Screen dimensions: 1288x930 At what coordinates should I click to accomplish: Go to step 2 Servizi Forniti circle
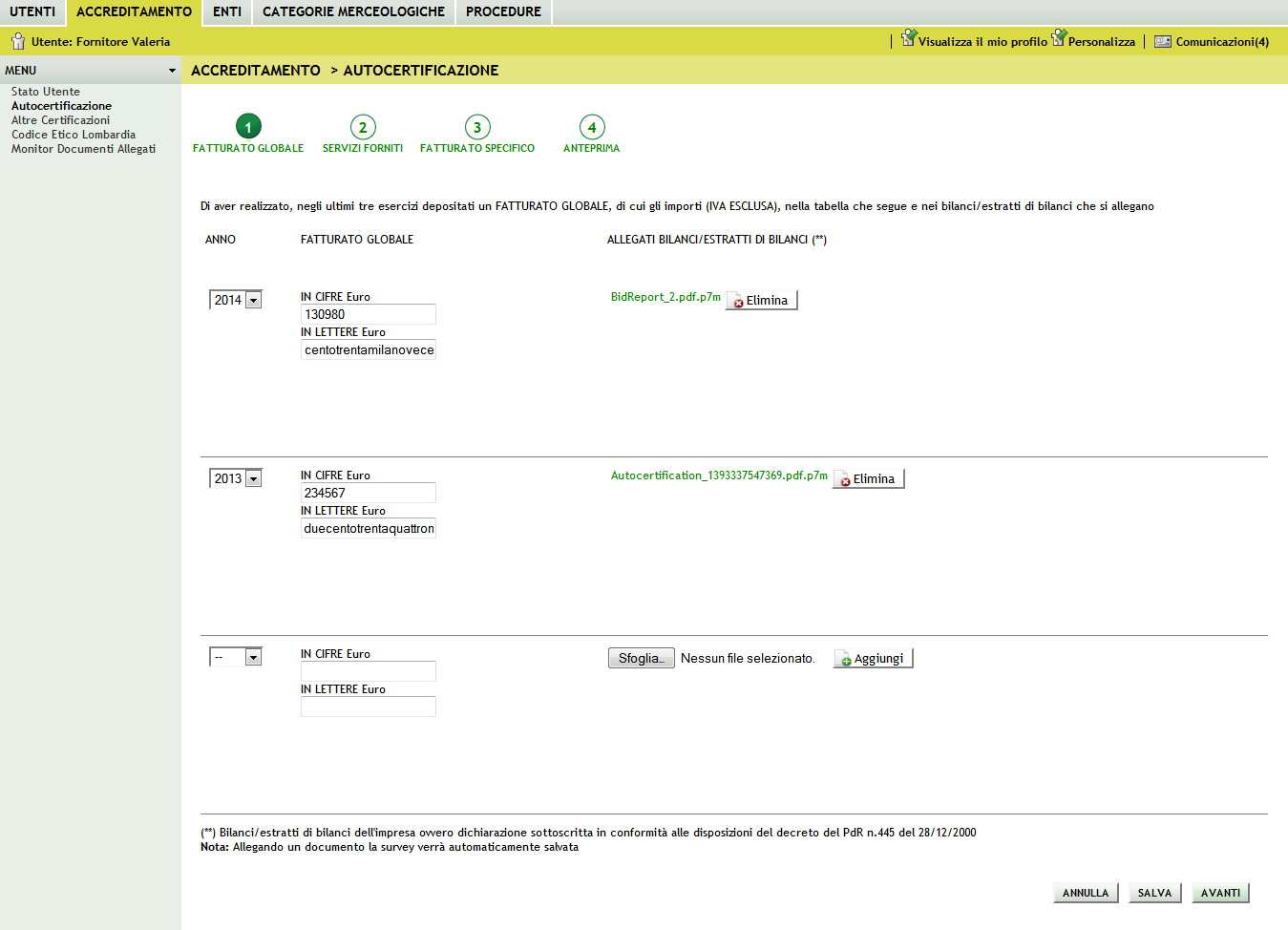pos(363,127)
